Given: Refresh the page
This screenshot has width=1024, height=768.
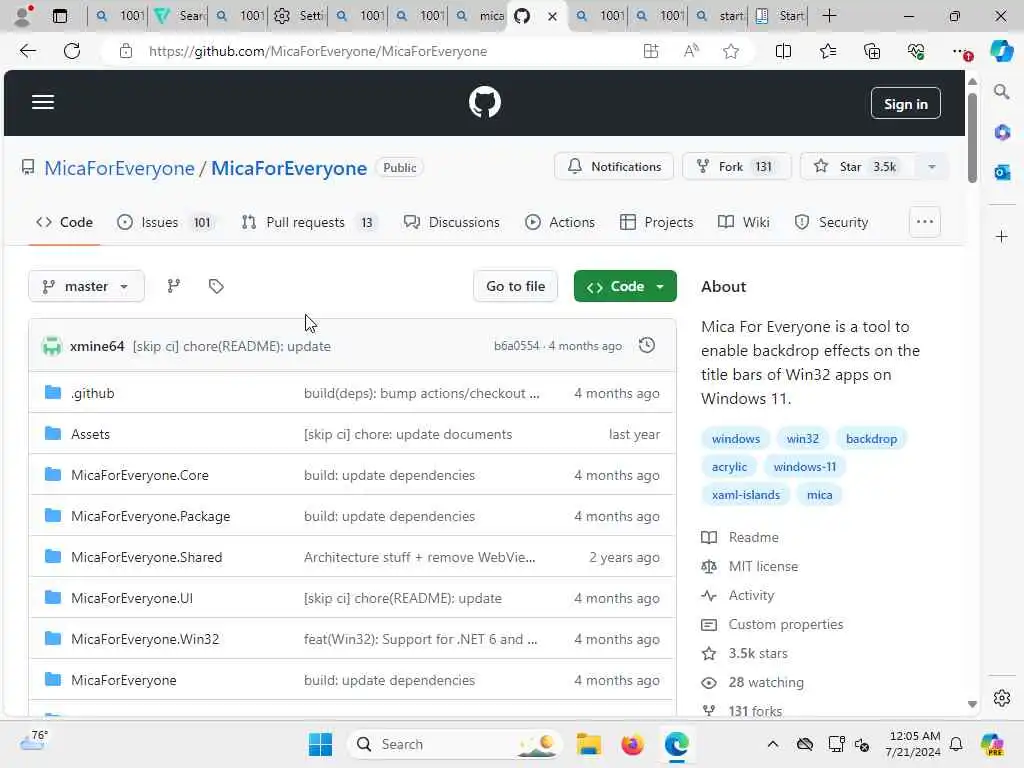Looking at the screenshot, I should pos(72,51).
